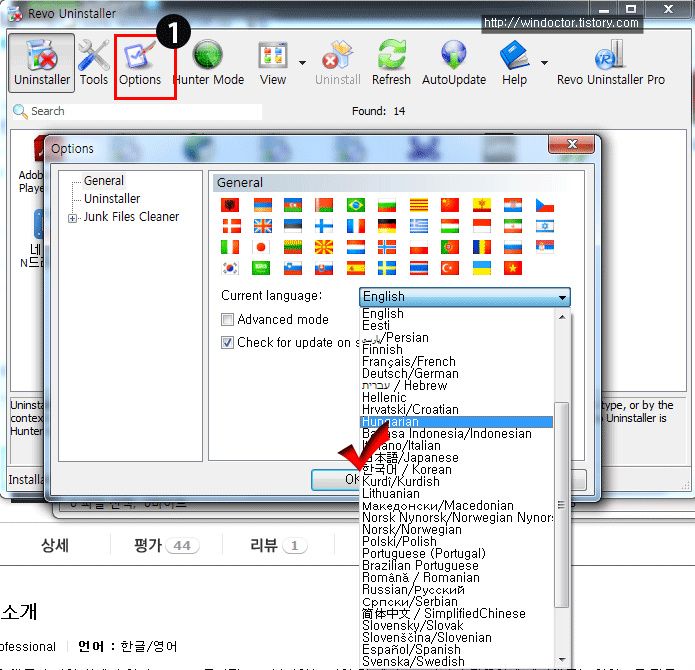
Task: Click the language list scroll-down arrow
Action: click(562, 660)
